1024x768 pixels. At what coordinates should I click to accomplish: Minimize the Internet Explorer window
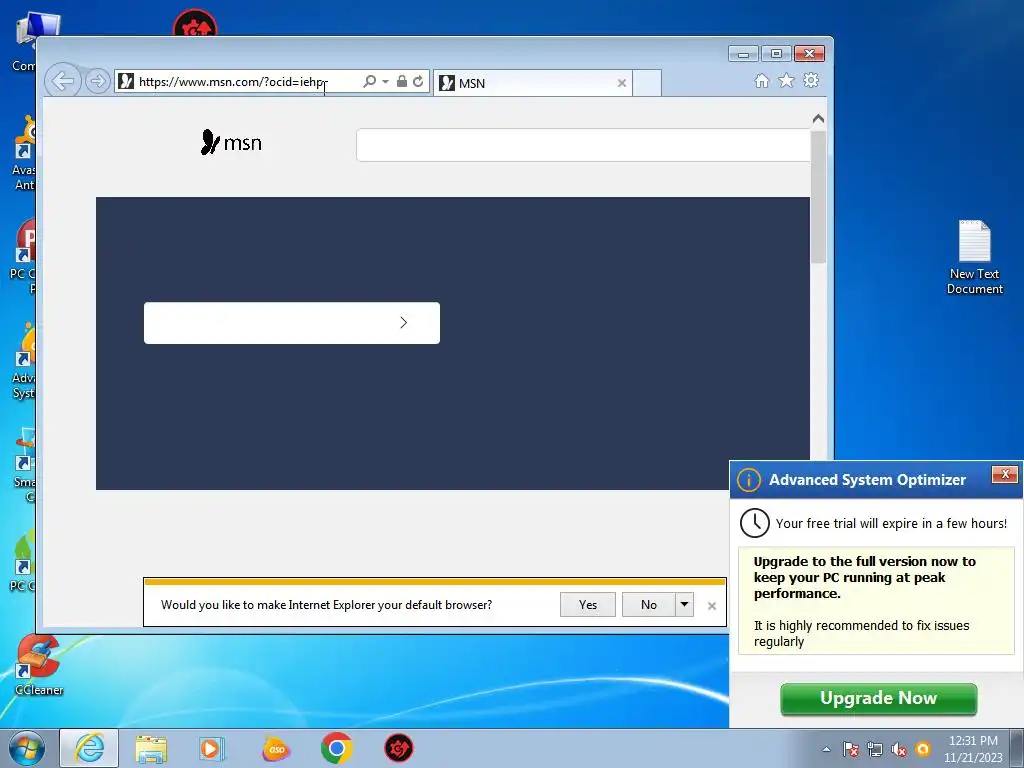click(x=743, y=54)
